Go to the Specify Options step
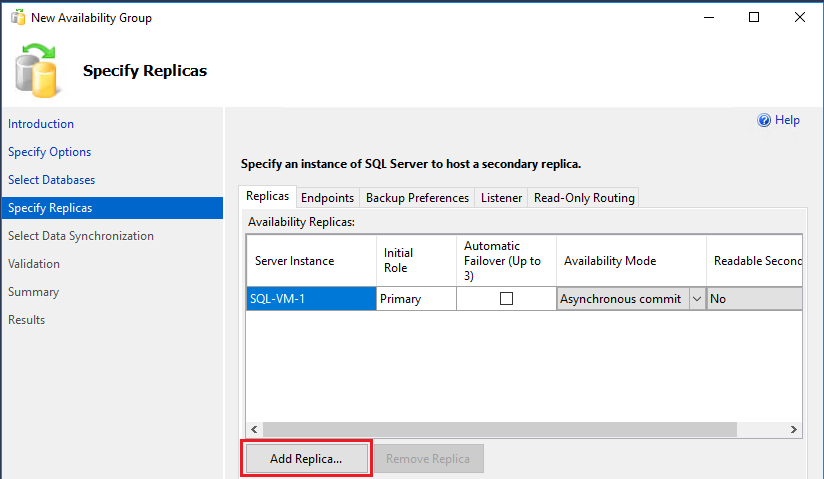 (x=50, y=152)
